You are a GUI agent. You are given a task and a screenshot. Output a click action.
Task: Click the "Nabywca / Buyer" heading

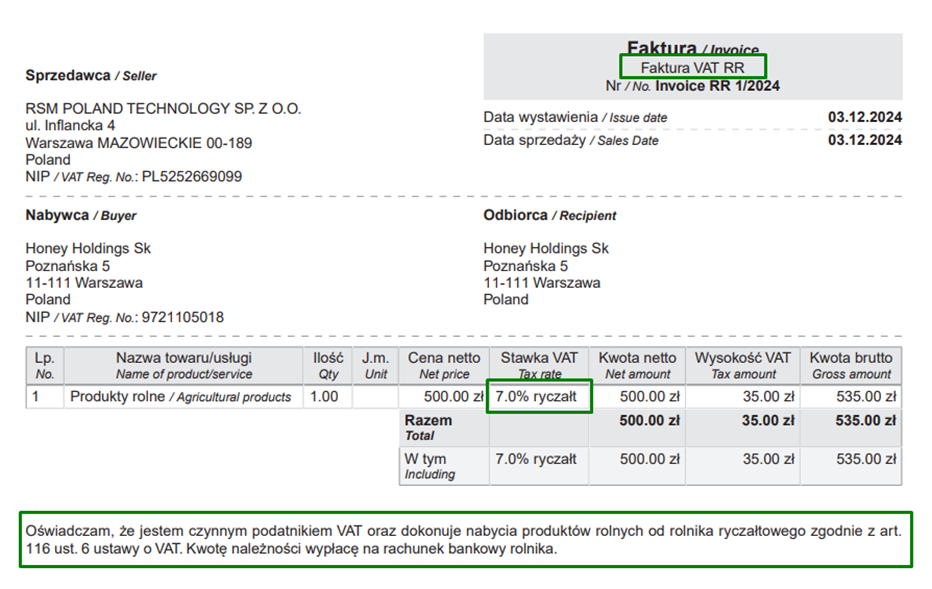click(x=81, y=215)
